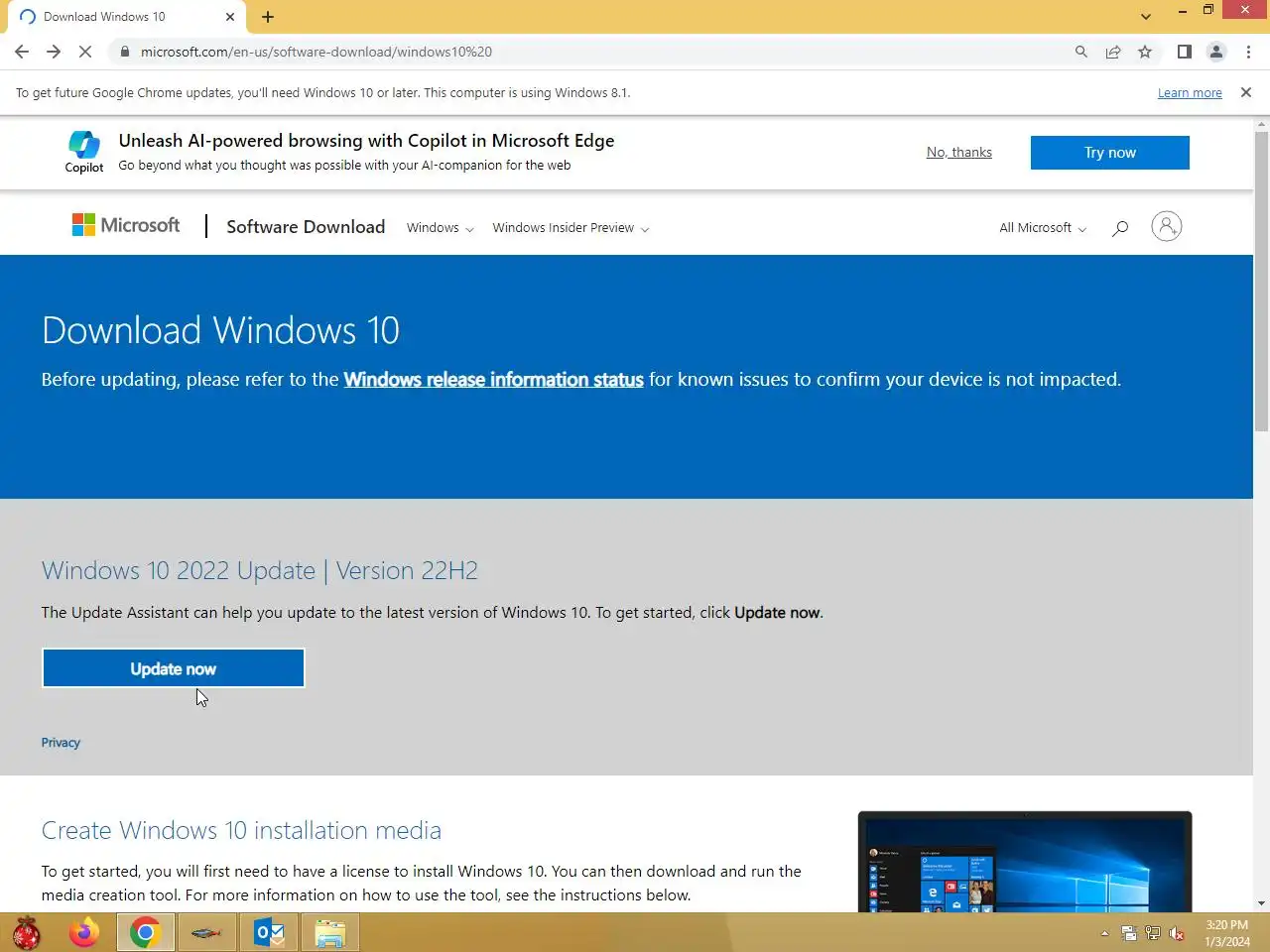Click the muted volume tray icon

coord(1177,933)
